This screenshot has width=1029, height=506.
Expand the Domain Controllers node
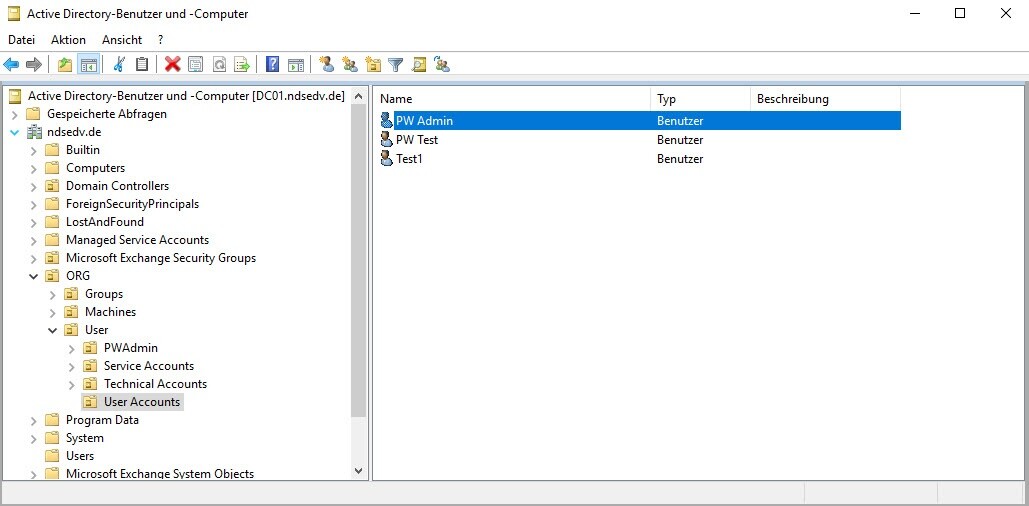tap(34, 186)
